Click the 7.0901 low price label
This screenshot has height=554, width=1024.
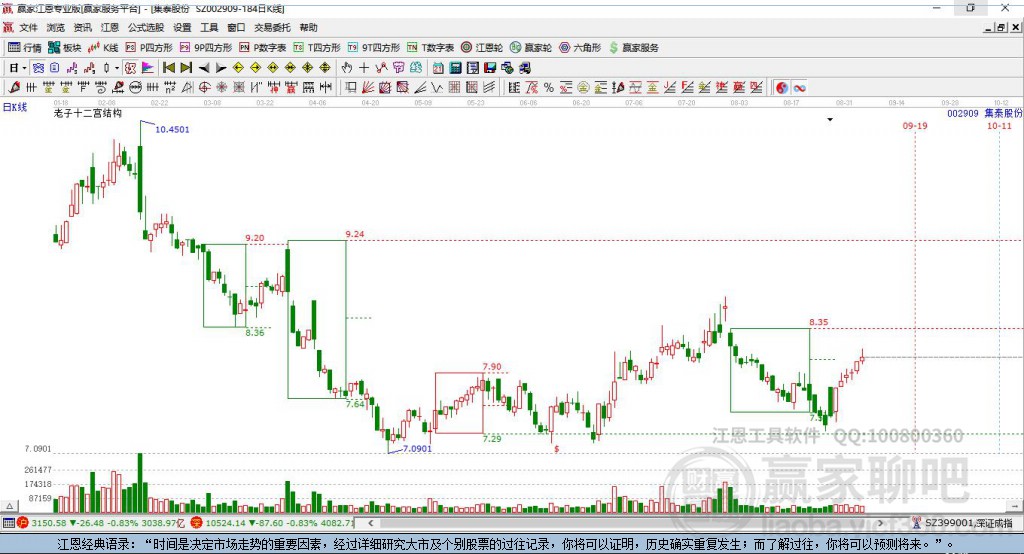coord(417,449)
